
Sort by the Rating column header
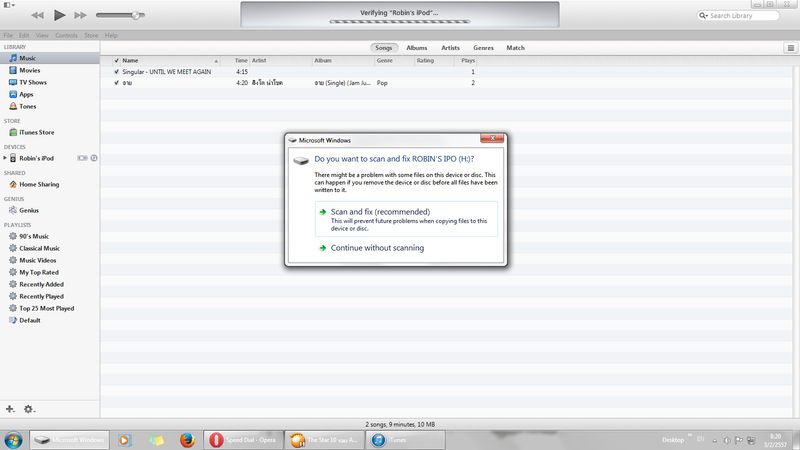point(434,60)
